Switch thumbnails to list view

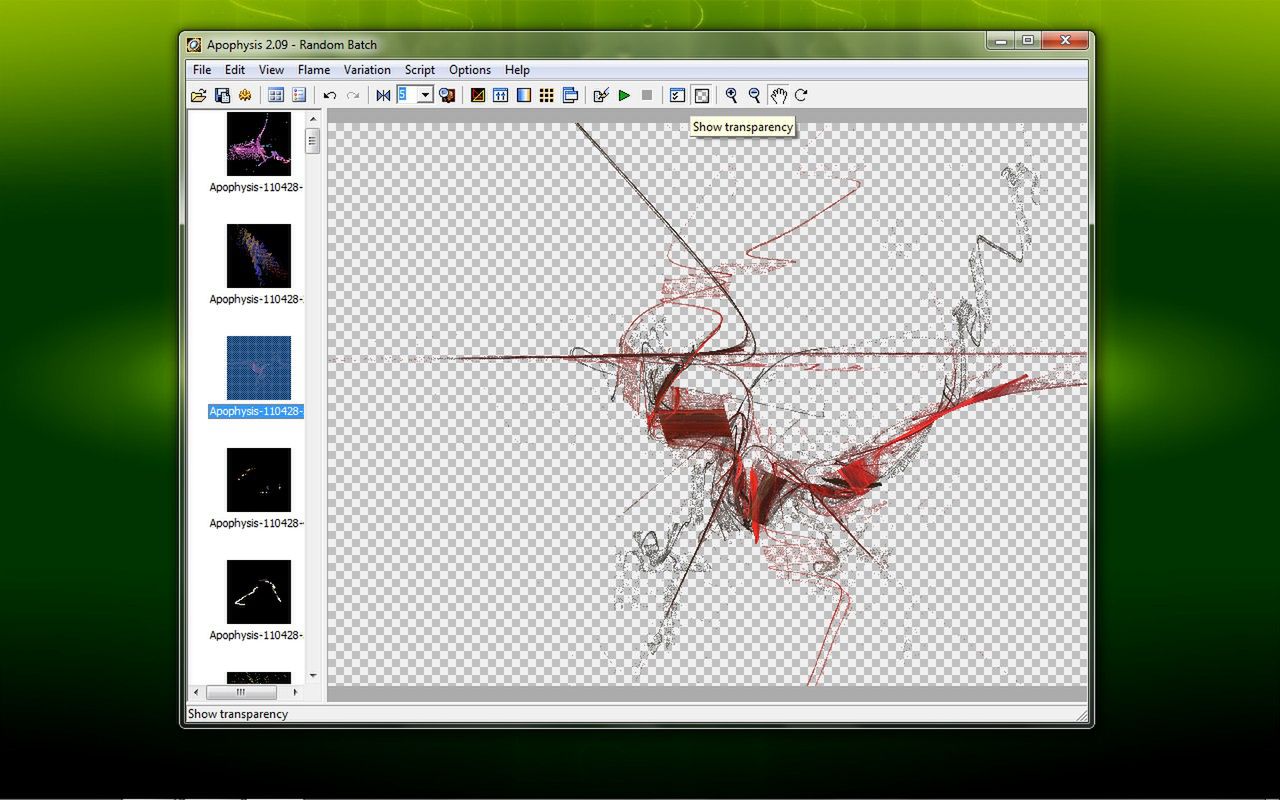(x=298, y=95)
